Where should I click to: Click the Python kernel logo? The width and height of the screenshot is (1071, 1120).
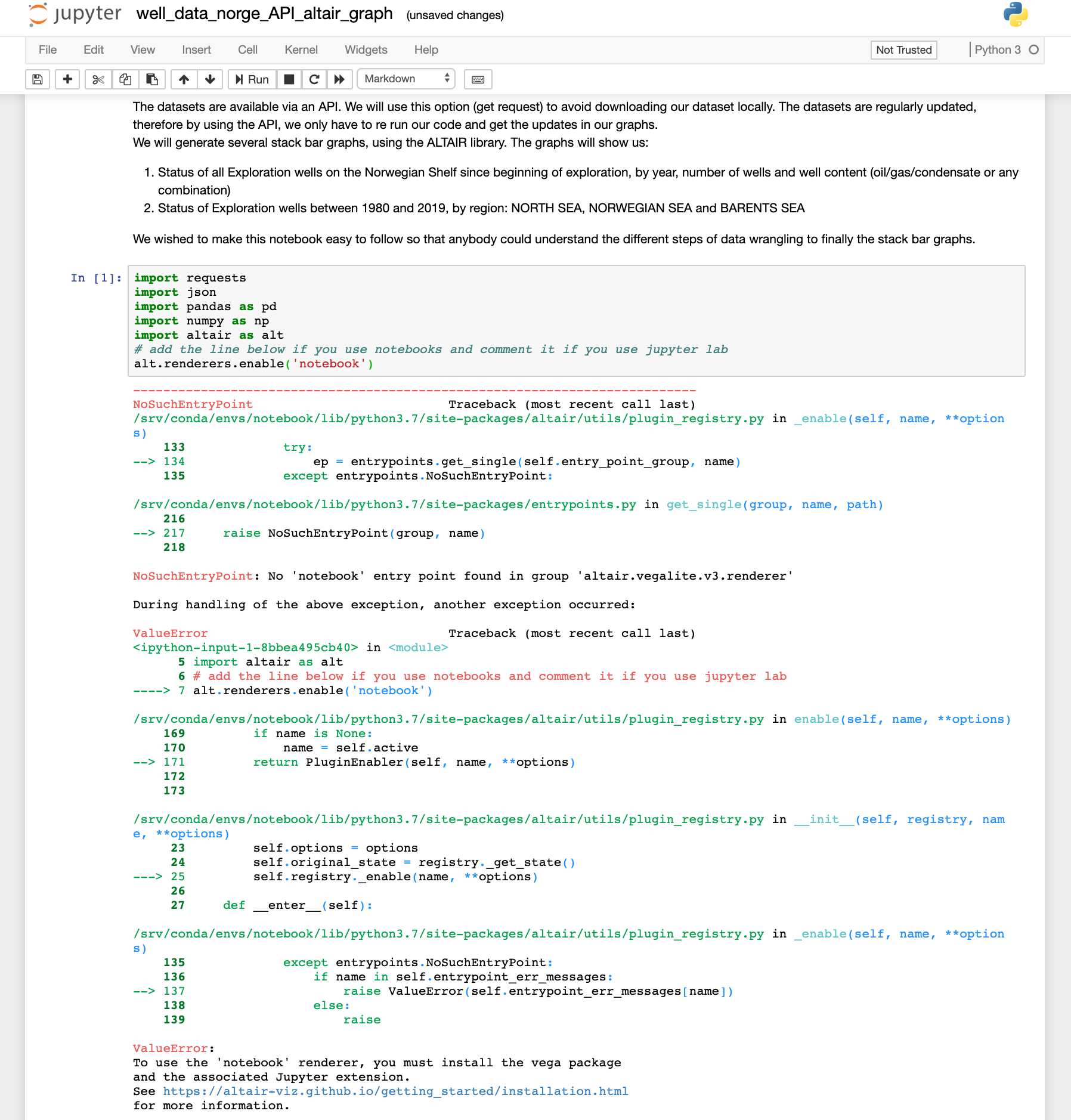click(x=1016, y=14)
